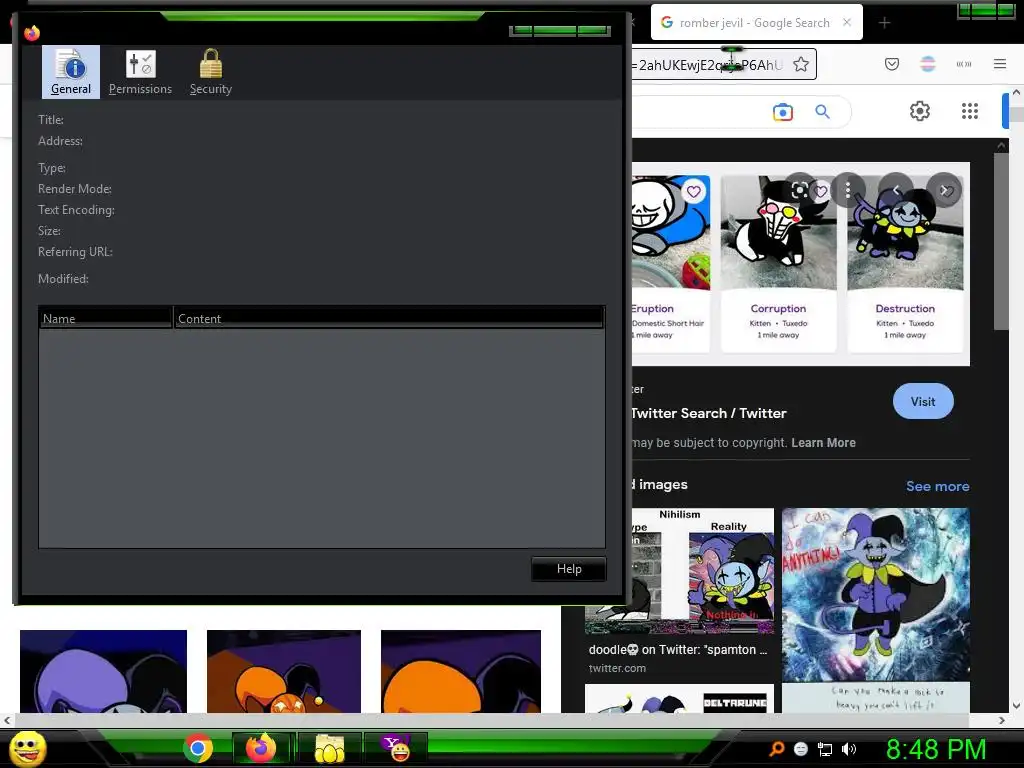Click the heart on the Eruption card

point(694,191)
